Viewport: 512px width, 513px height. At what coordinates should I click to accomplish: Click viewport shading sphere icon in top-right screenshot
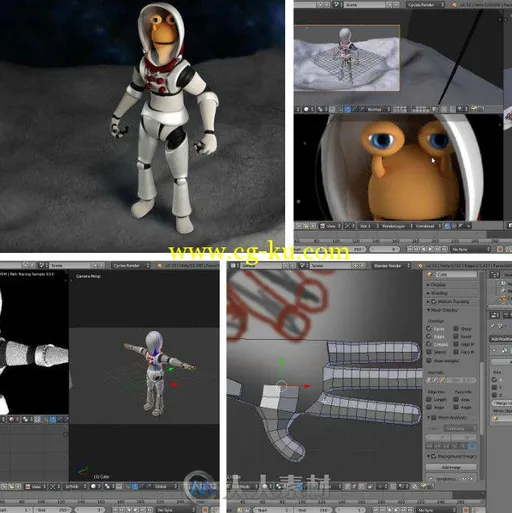tap(306, 109)
